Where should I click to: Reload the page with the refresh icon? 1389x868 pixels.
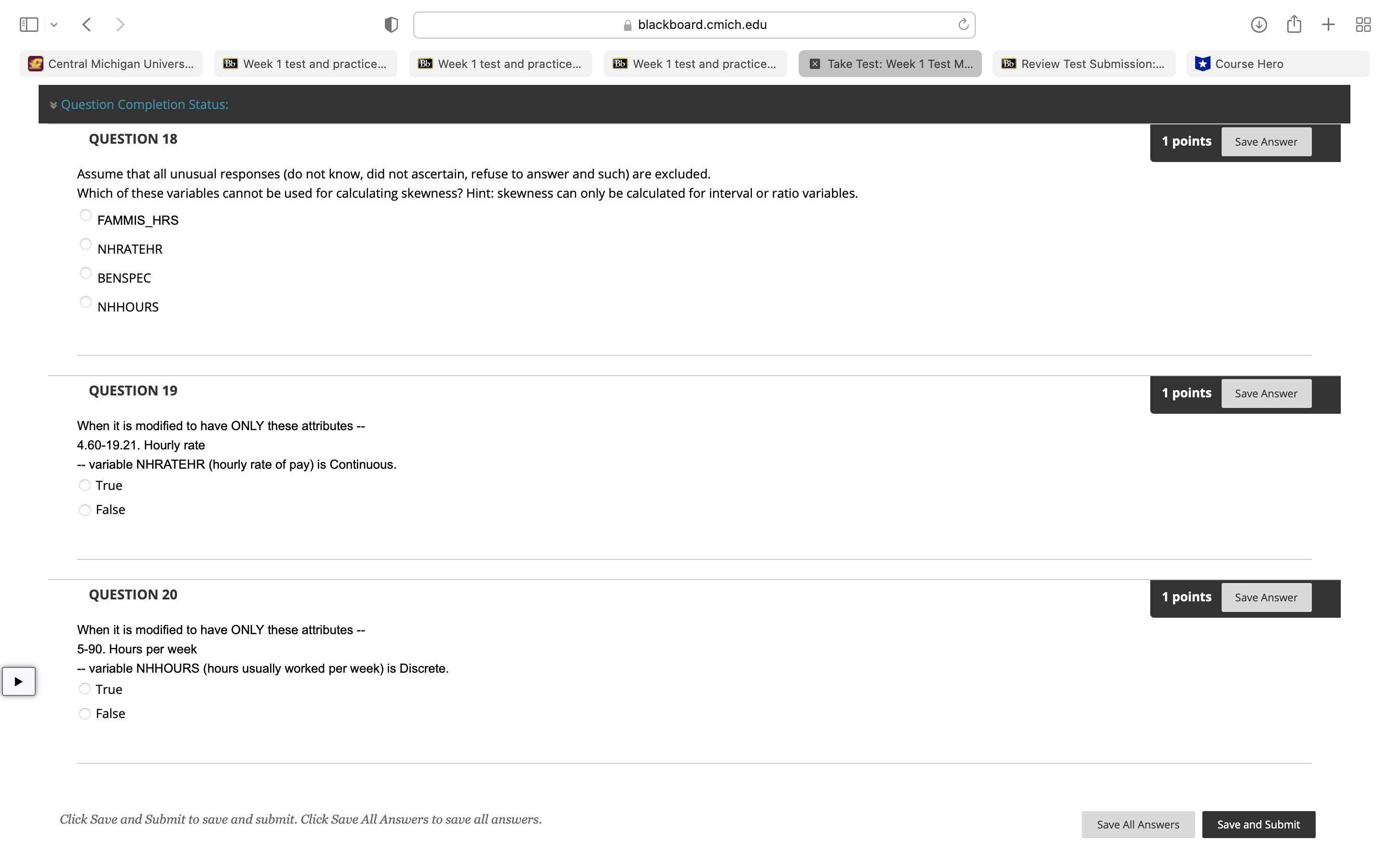pyautogui.click(x=963, y=25)
